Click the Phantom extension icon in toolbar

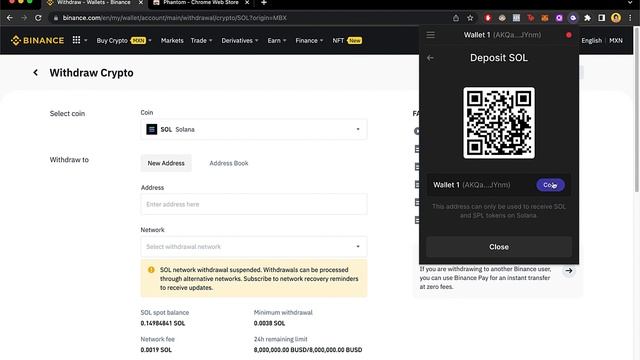(573, 18)
